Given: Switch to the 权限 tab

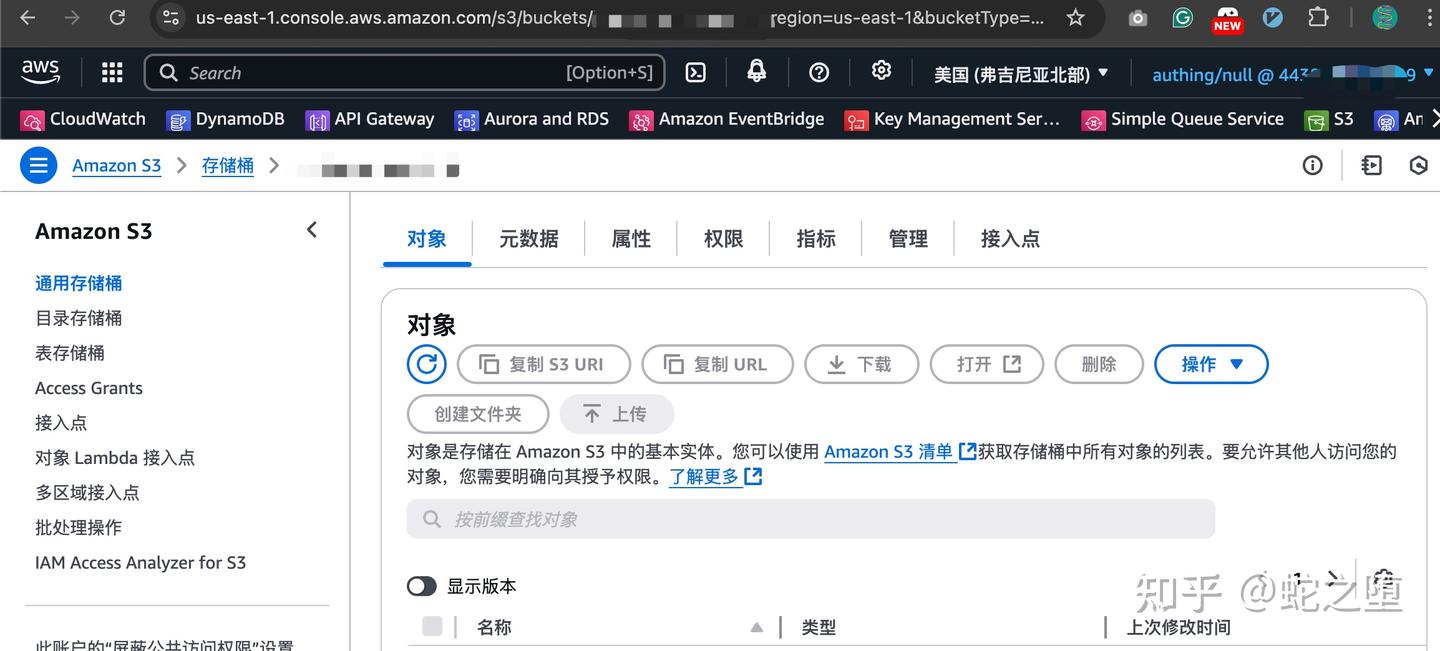Looking at the screenshot, I should pyautogui.click(x=722, y=238).
